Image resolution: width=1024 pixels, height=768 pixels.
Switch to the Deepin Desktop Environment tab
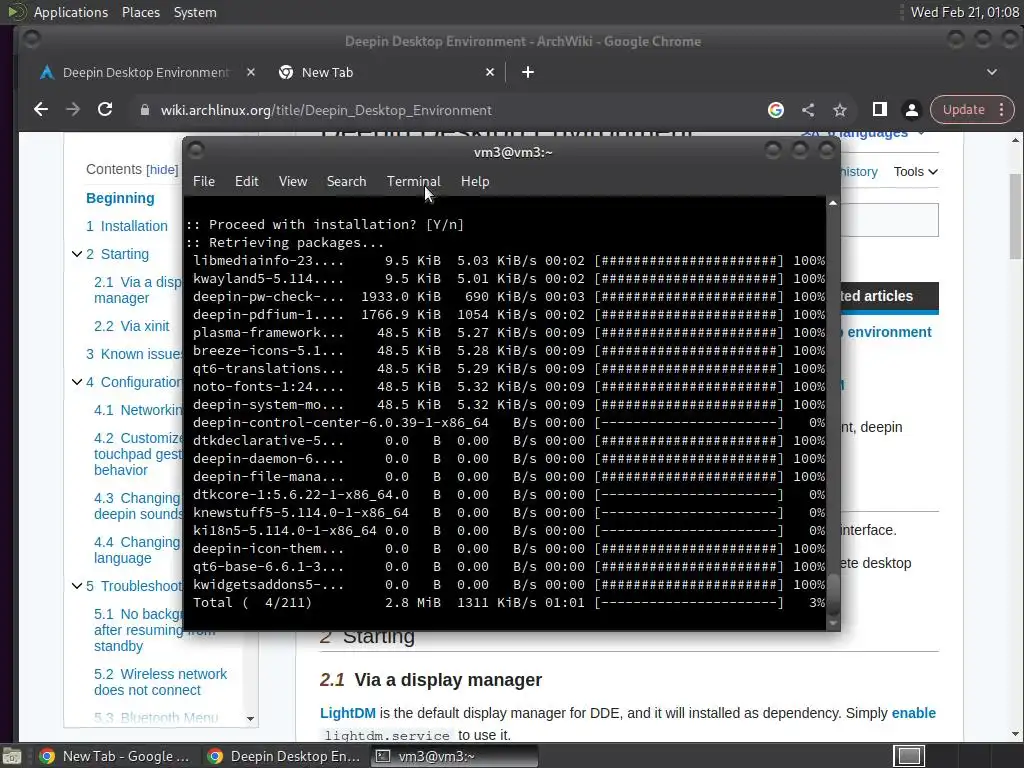click(146, 72)
